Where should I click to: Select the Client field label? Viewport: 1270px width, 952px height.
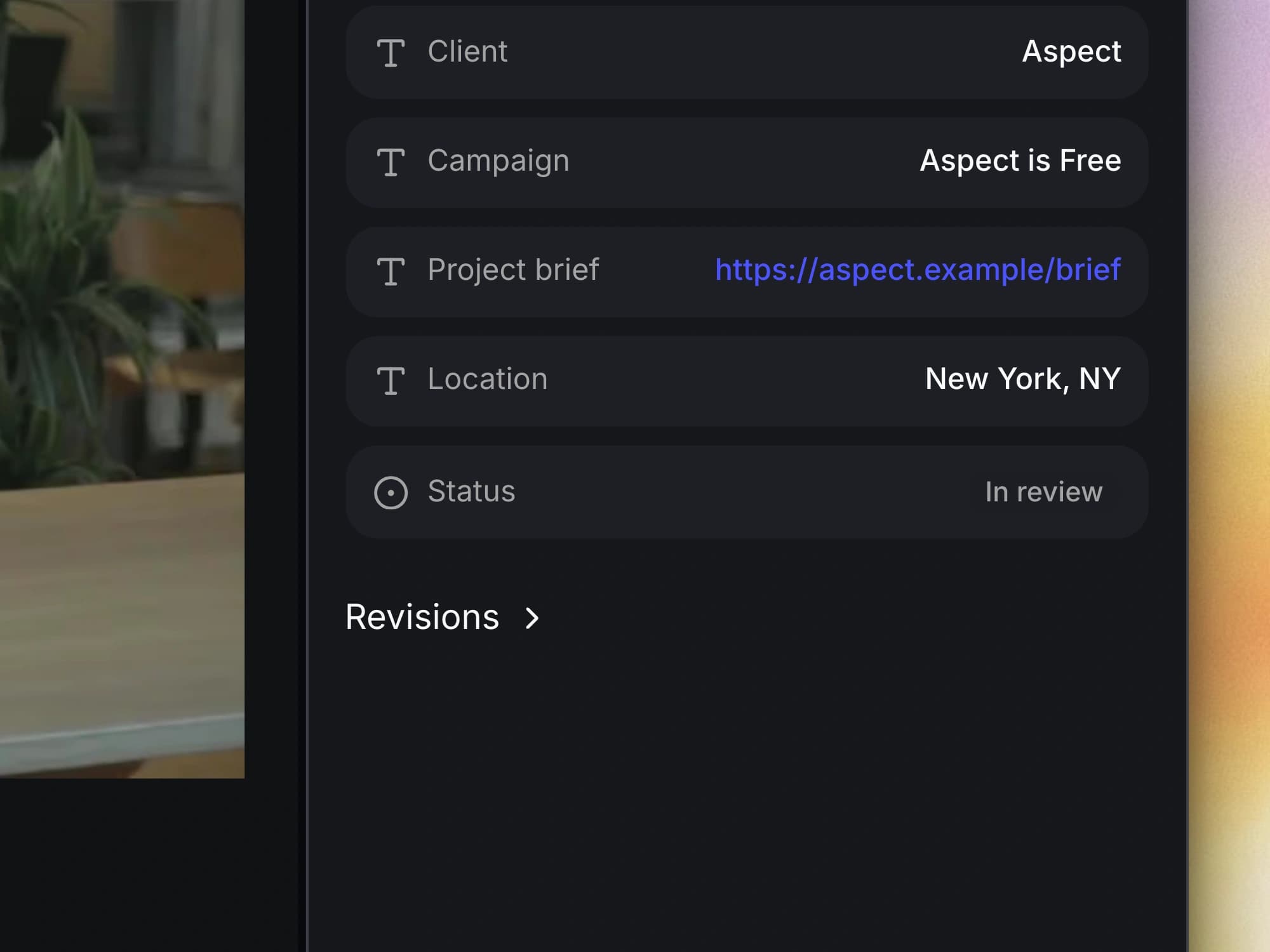pyautogui.click(x=467, y=51)
